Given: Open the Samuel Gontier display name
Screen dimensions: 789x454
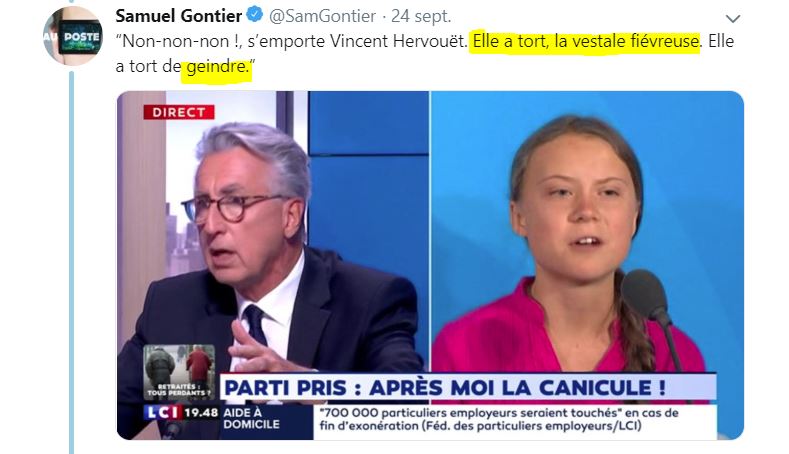Looking at the screenshot, I should pos(179,16).
